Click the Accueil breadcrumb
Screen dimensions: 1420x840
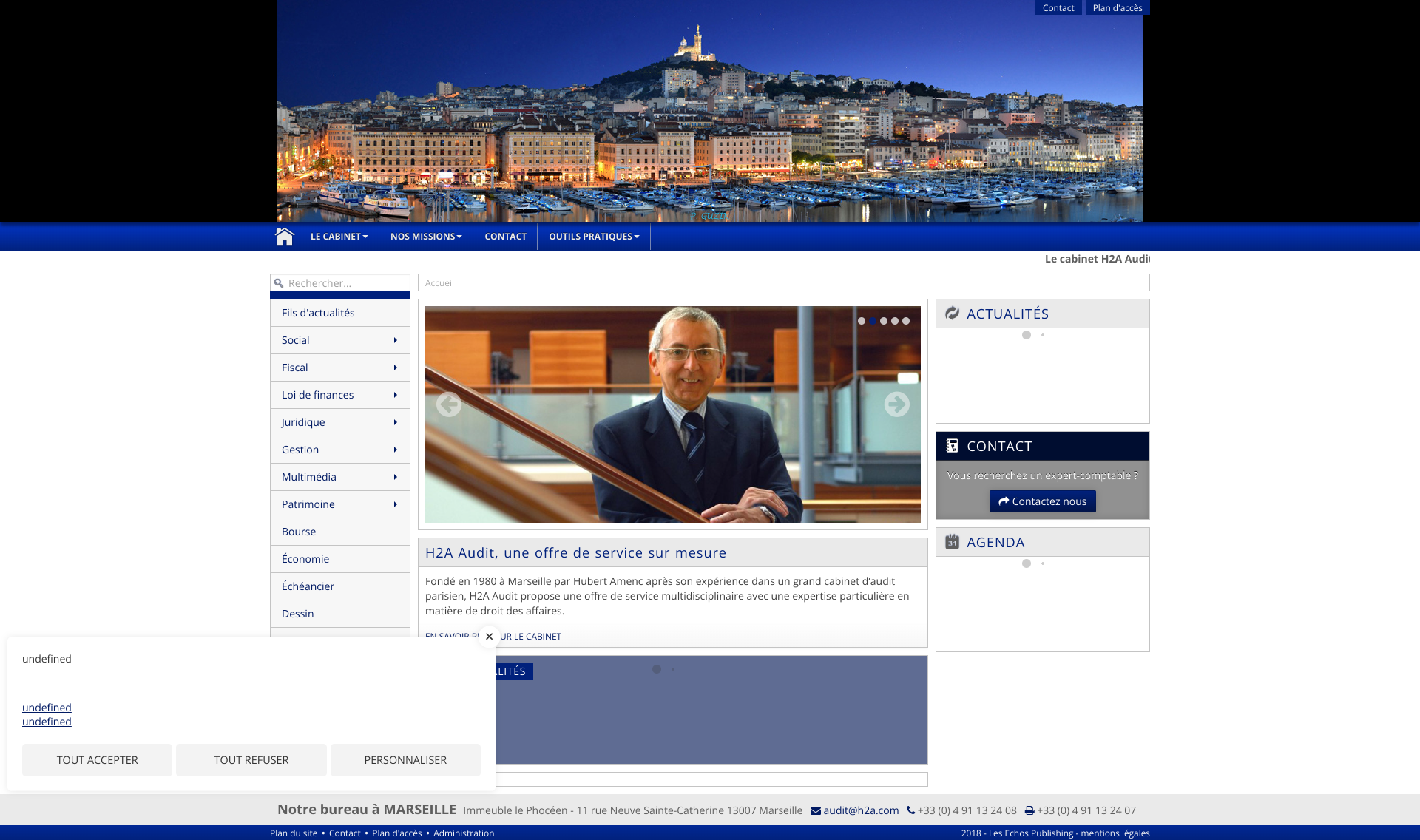pos(439,283)
